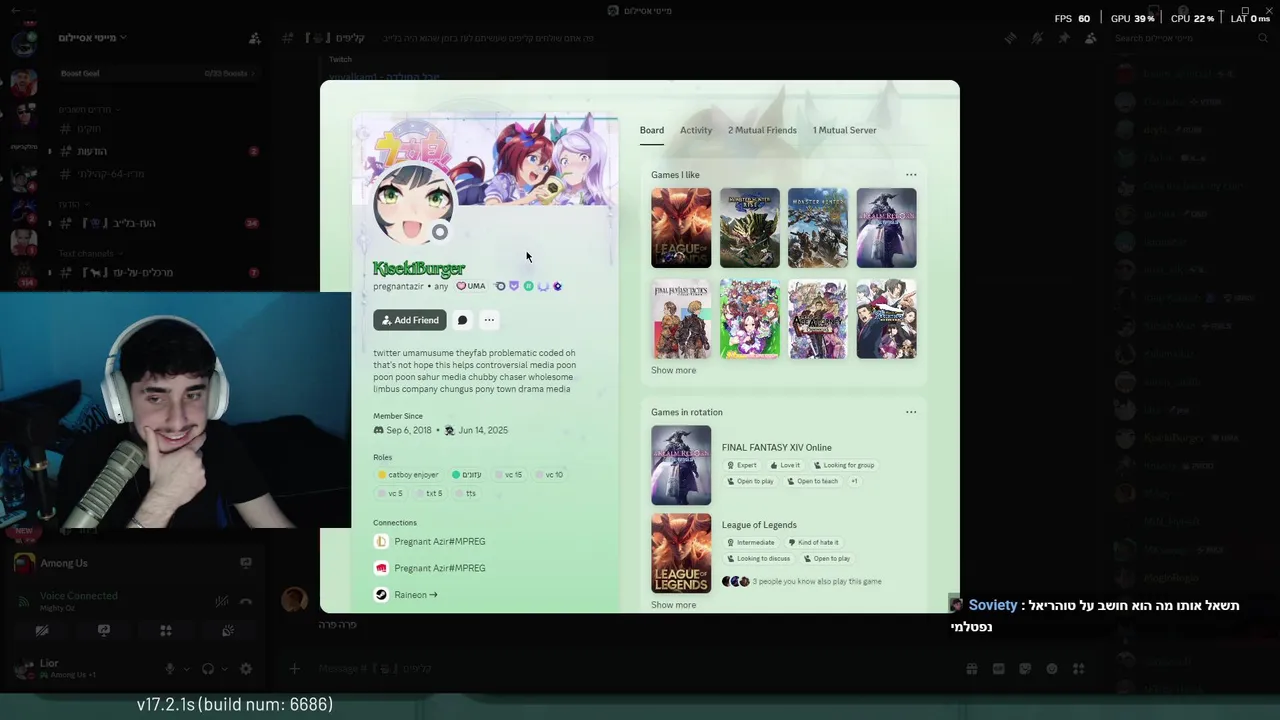The height and width of the screenshot is (720, 1280).
Task: Expand the +1 tag for FINAL FANTASY XIV
Action: pos(854,481)
